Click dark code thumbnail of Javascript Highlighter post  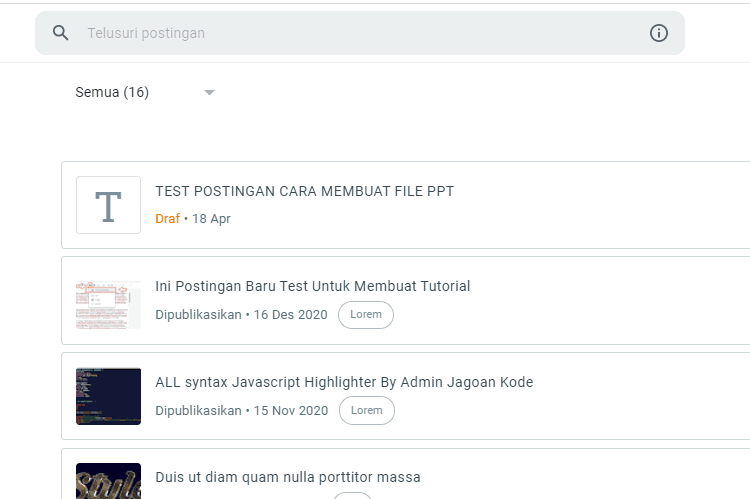(x=109, y=396)
